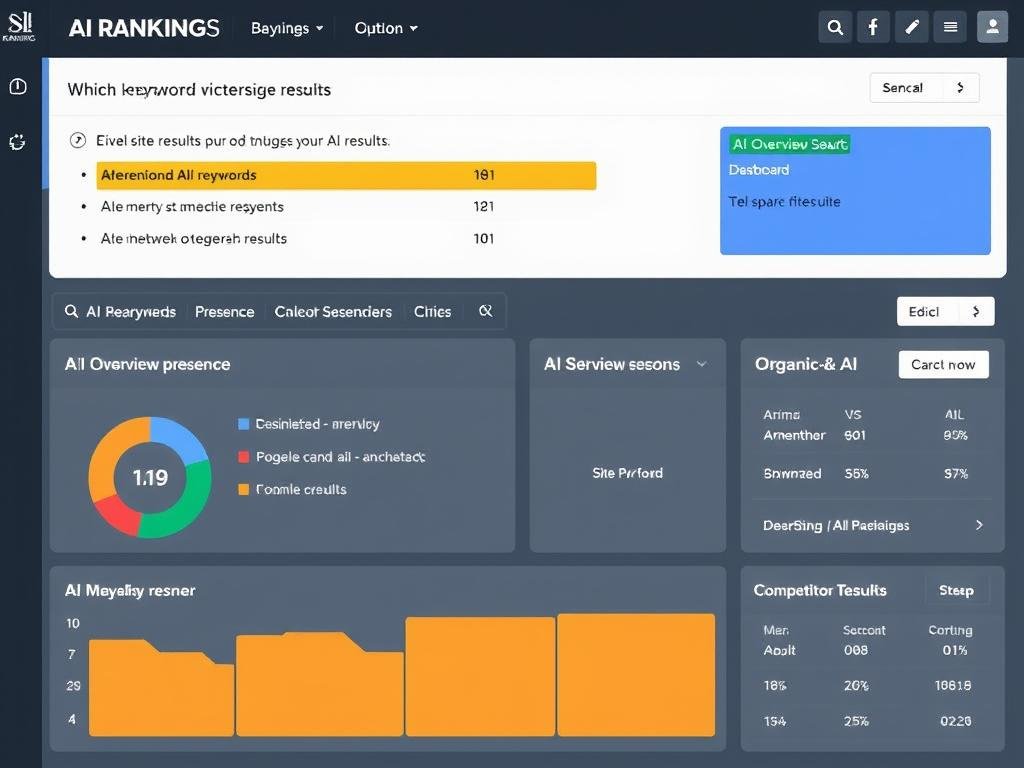Switch to the Presence tab

pos(224,311)
